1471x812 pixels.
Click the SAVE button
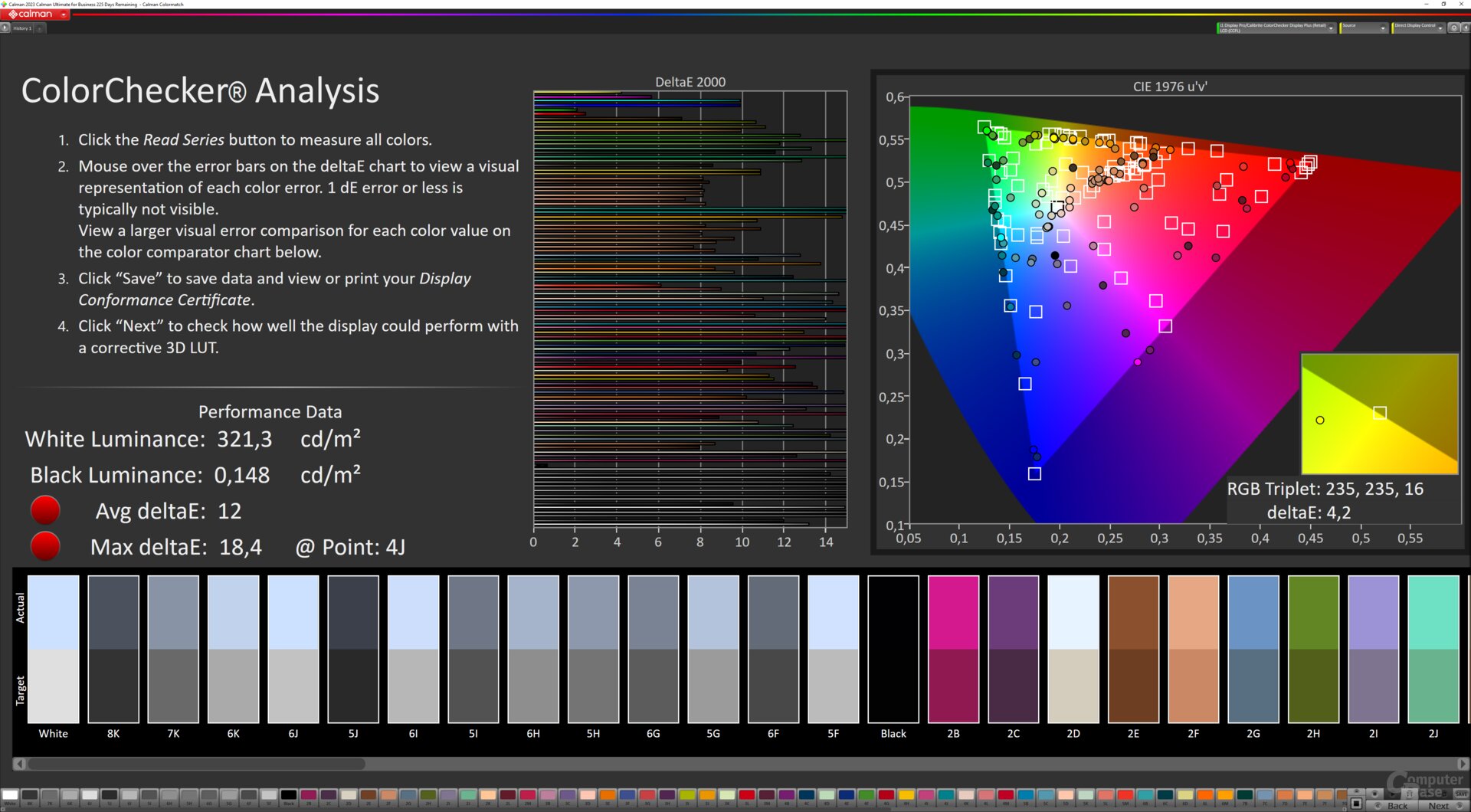[1461, 794]
